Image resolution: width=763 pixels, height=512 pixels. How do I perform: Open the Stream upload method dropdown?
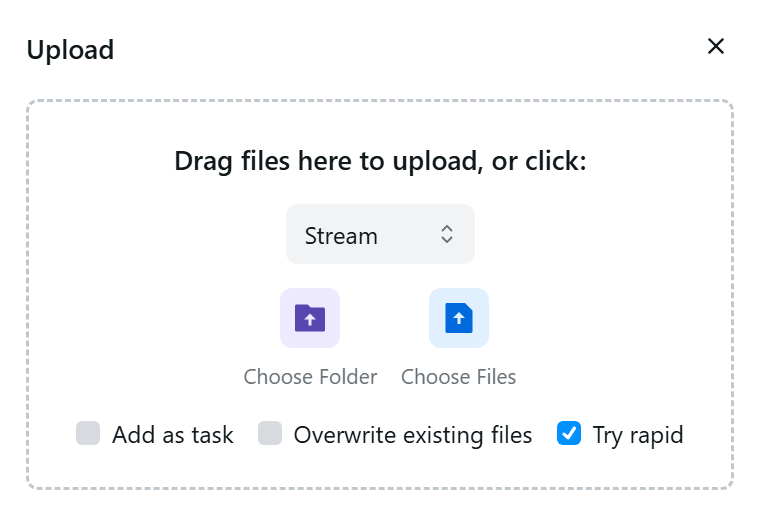(x=380, y=235)
